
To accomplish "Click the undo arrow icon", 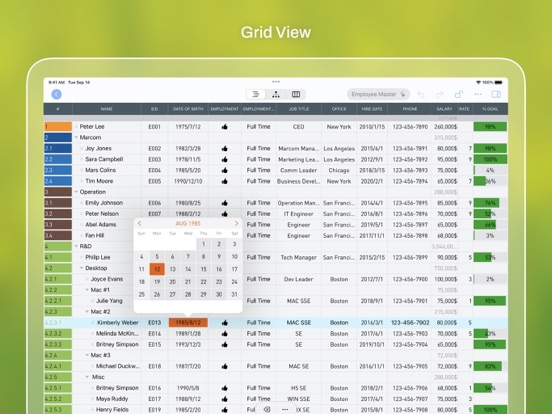I will click(421, 94).
